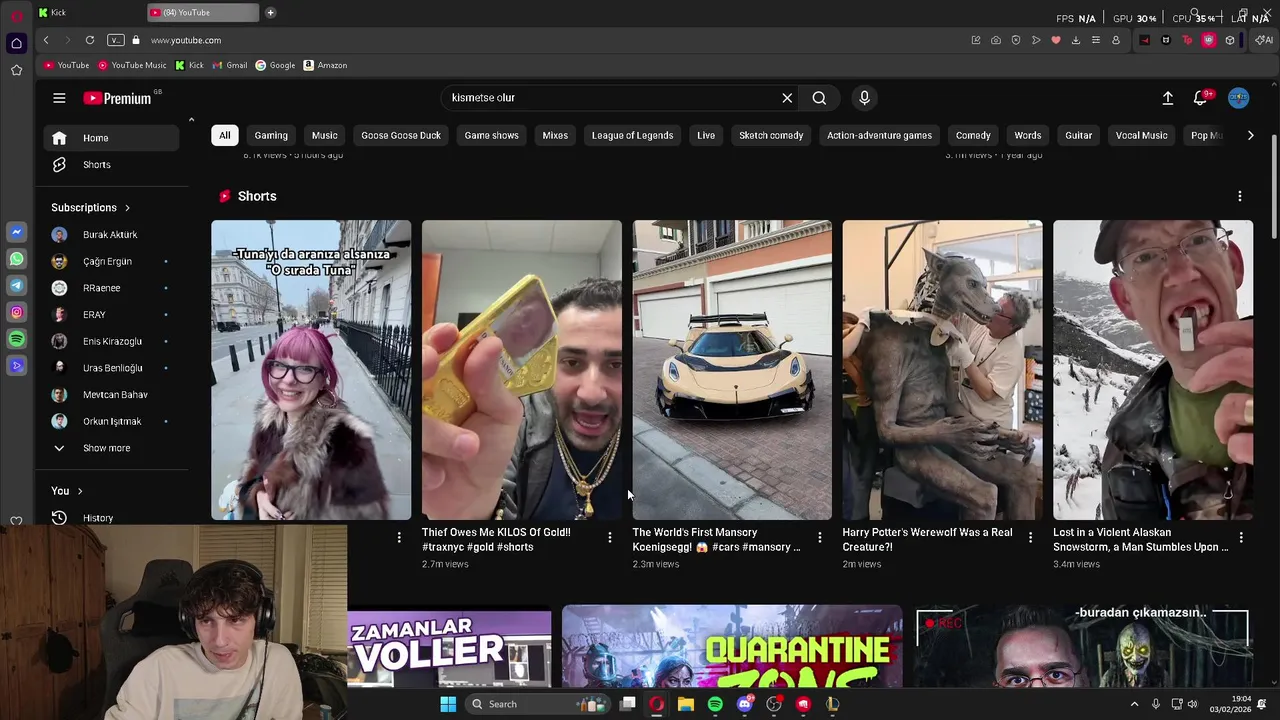Open Instagram in the Opera sidebar
Screen dimensions: 1280x720
[16, 313]
